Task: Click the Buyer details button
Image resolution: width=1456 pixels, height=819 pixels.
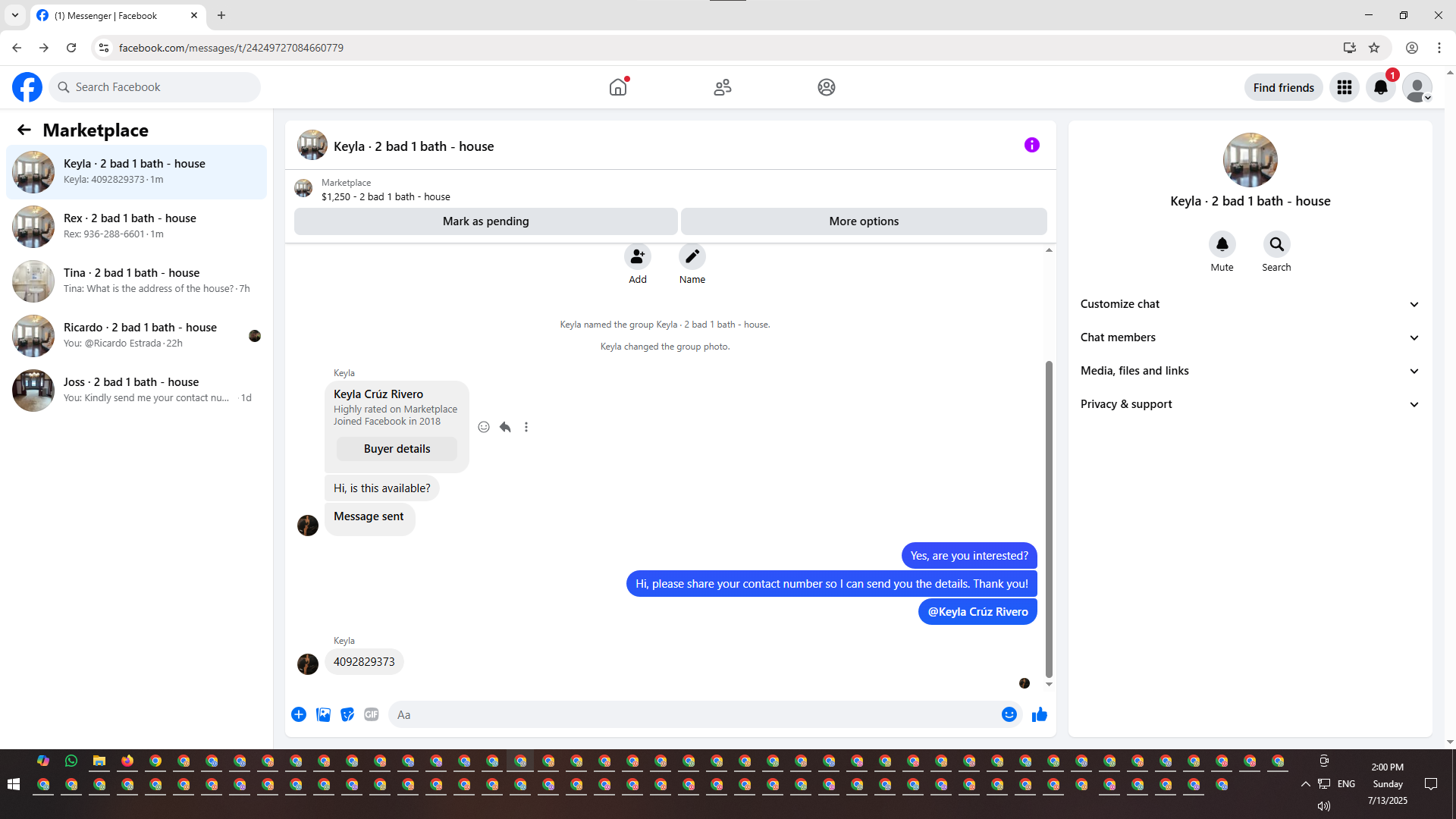Action: [397, 449]
